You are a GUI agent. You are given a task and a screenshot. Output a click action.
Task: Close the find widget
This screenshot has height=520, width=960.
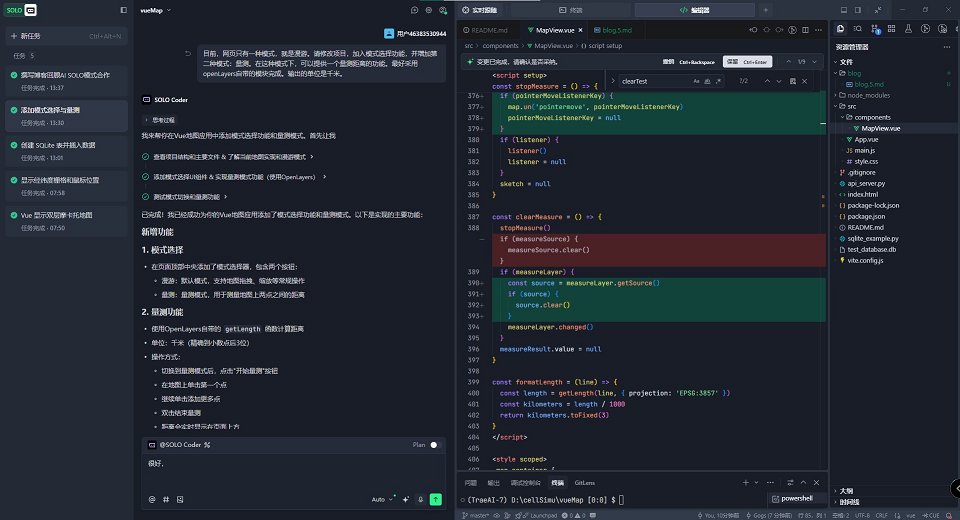pyautogui.click(x=804, y=81)
